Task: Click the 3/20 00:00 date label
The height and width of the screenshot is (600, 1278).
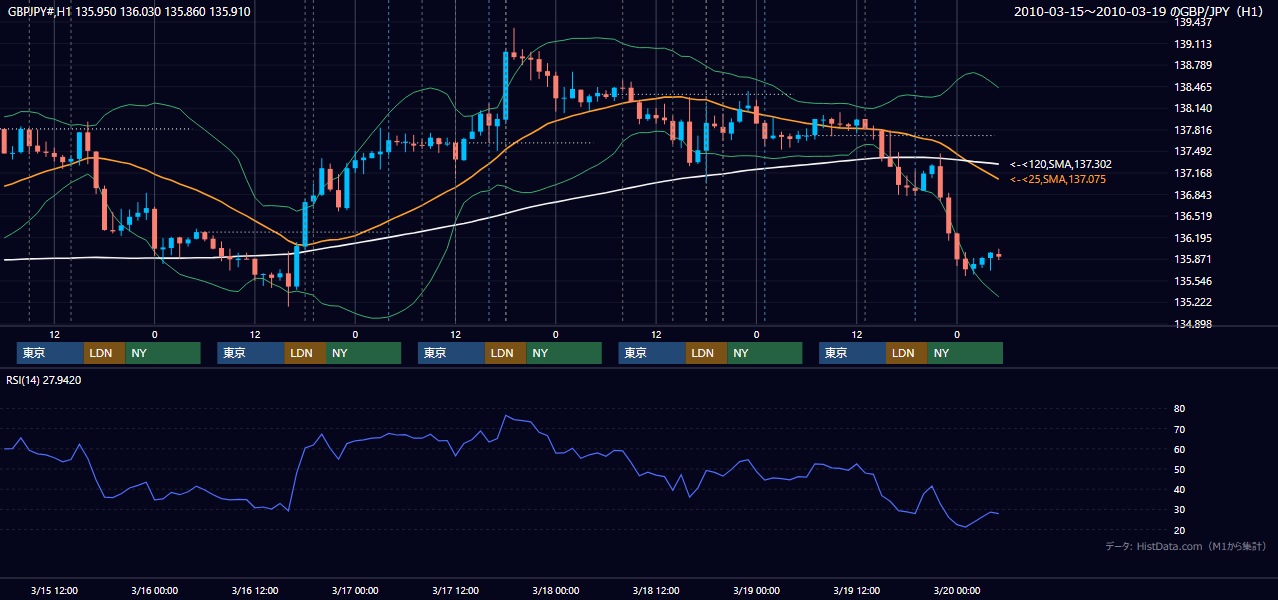Action: point(957,590)
